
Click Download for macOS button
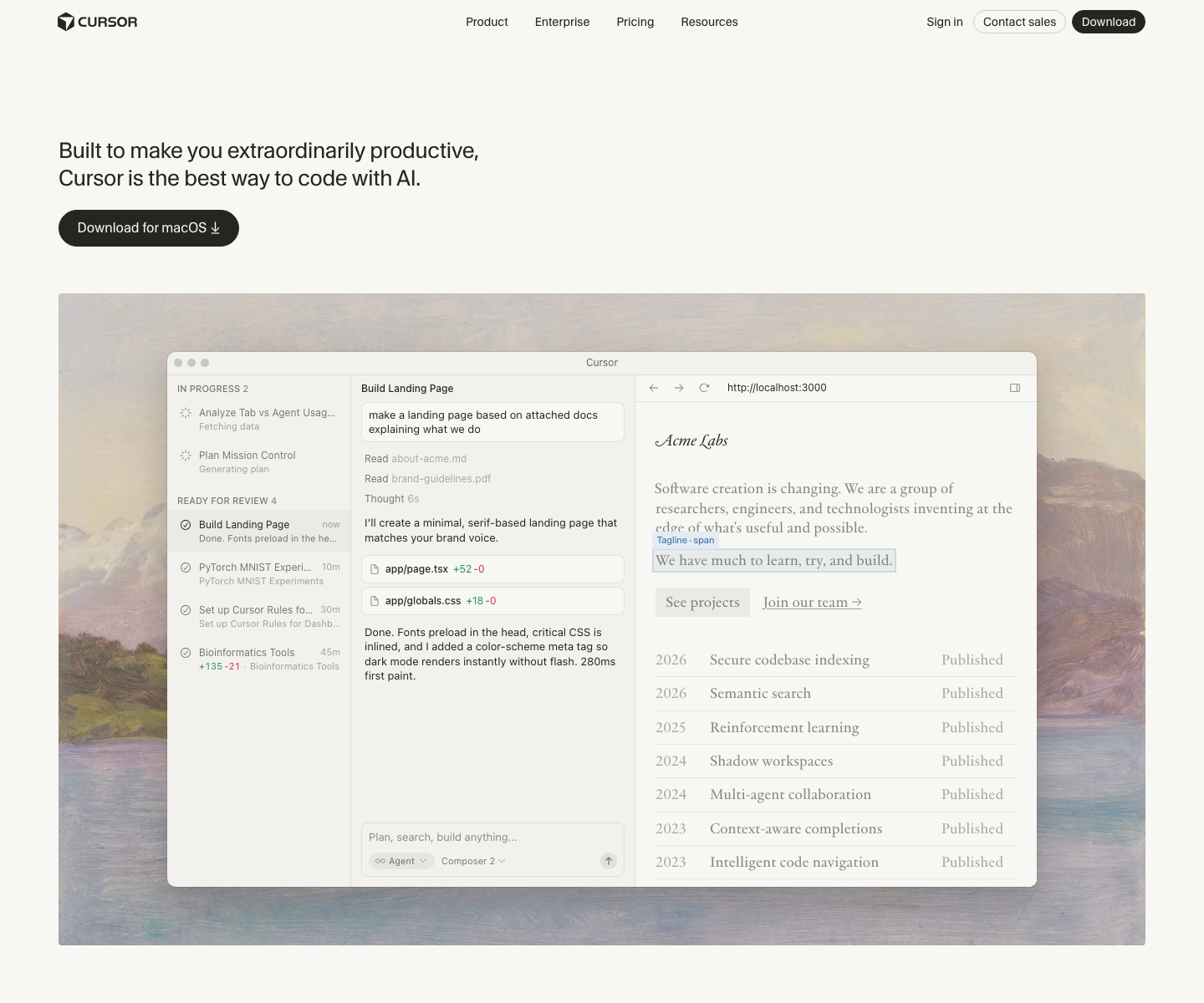[x=149, y=228]
